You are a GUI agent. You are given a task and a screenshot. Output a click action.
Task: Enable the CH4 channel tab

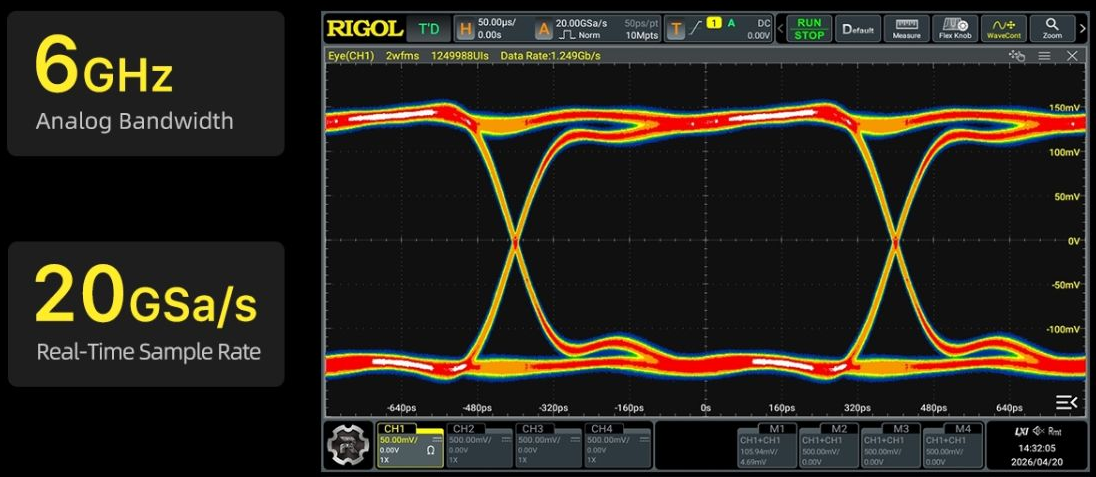602,429
